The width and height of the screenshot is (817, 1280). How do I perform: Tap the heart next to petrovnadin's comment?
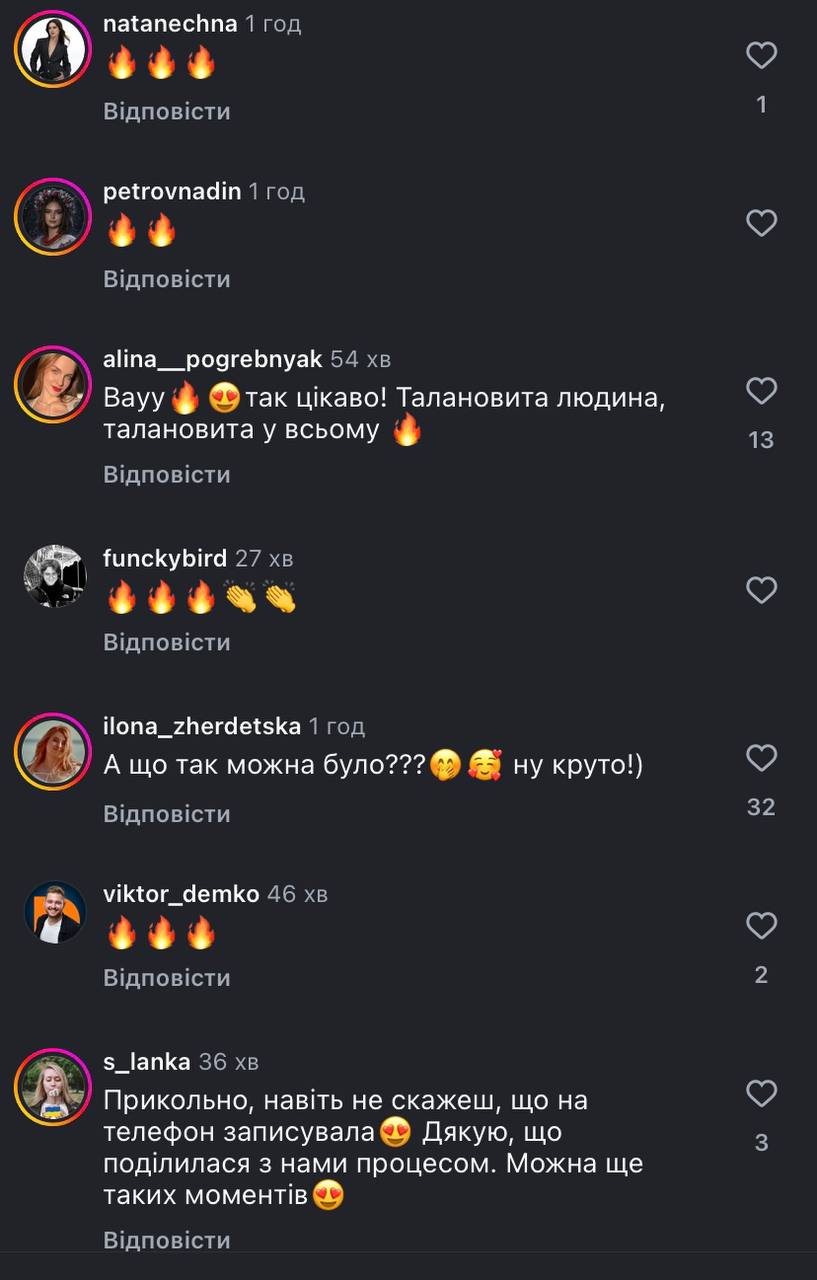[762, 223]
